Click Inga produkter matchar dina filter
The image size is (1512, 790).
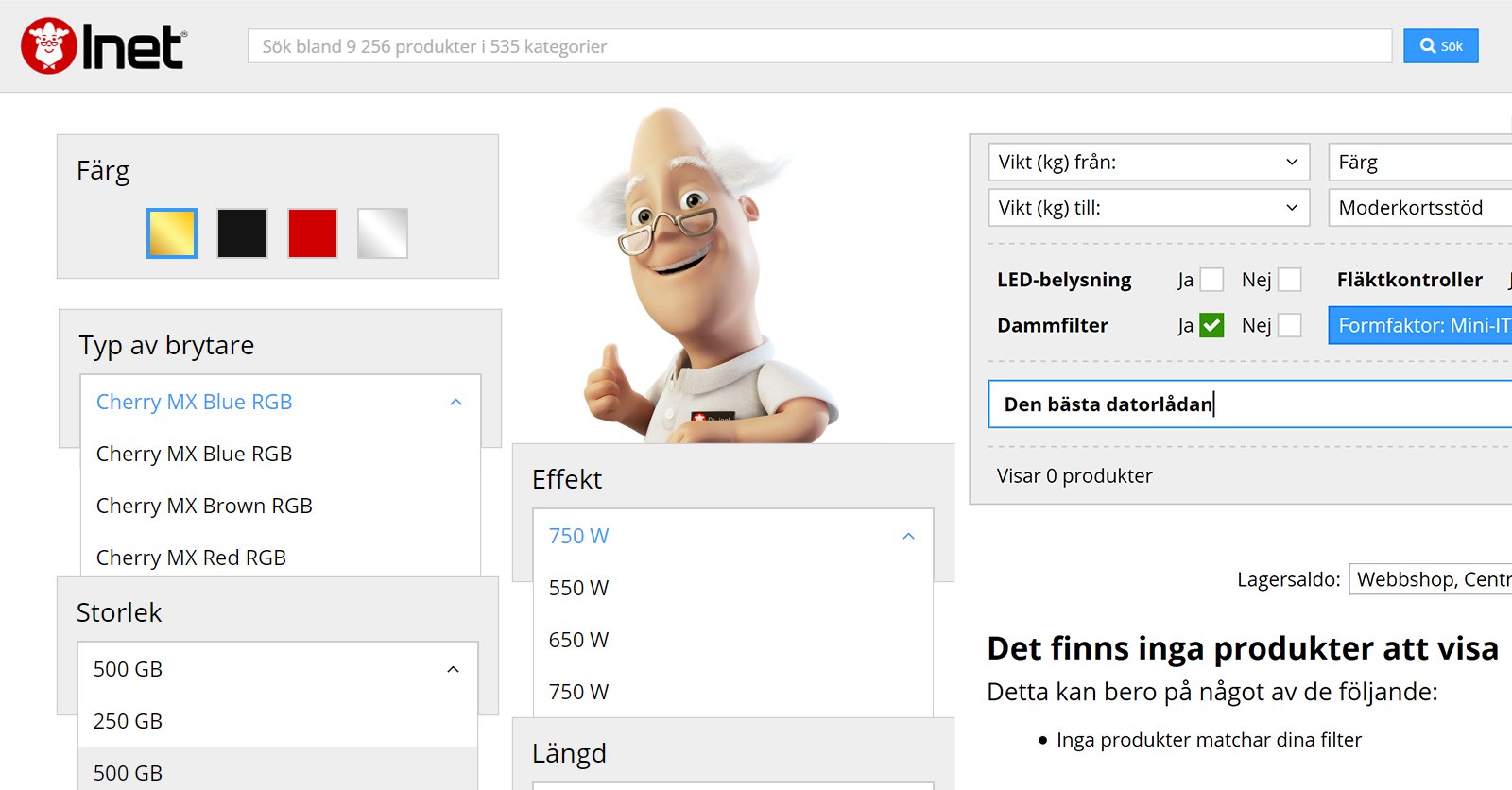coord(1209,740)
